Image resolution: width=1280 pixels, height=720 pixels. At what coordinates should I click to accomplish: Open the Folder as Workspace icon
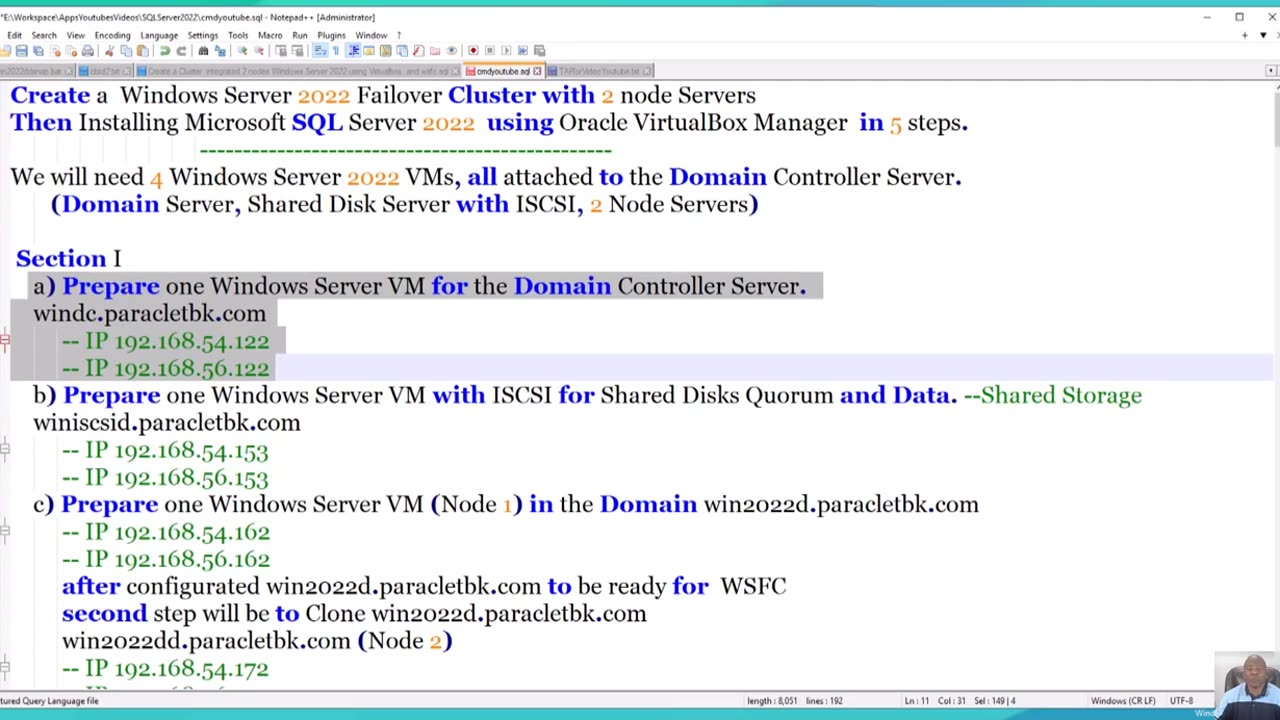(434, 50)
